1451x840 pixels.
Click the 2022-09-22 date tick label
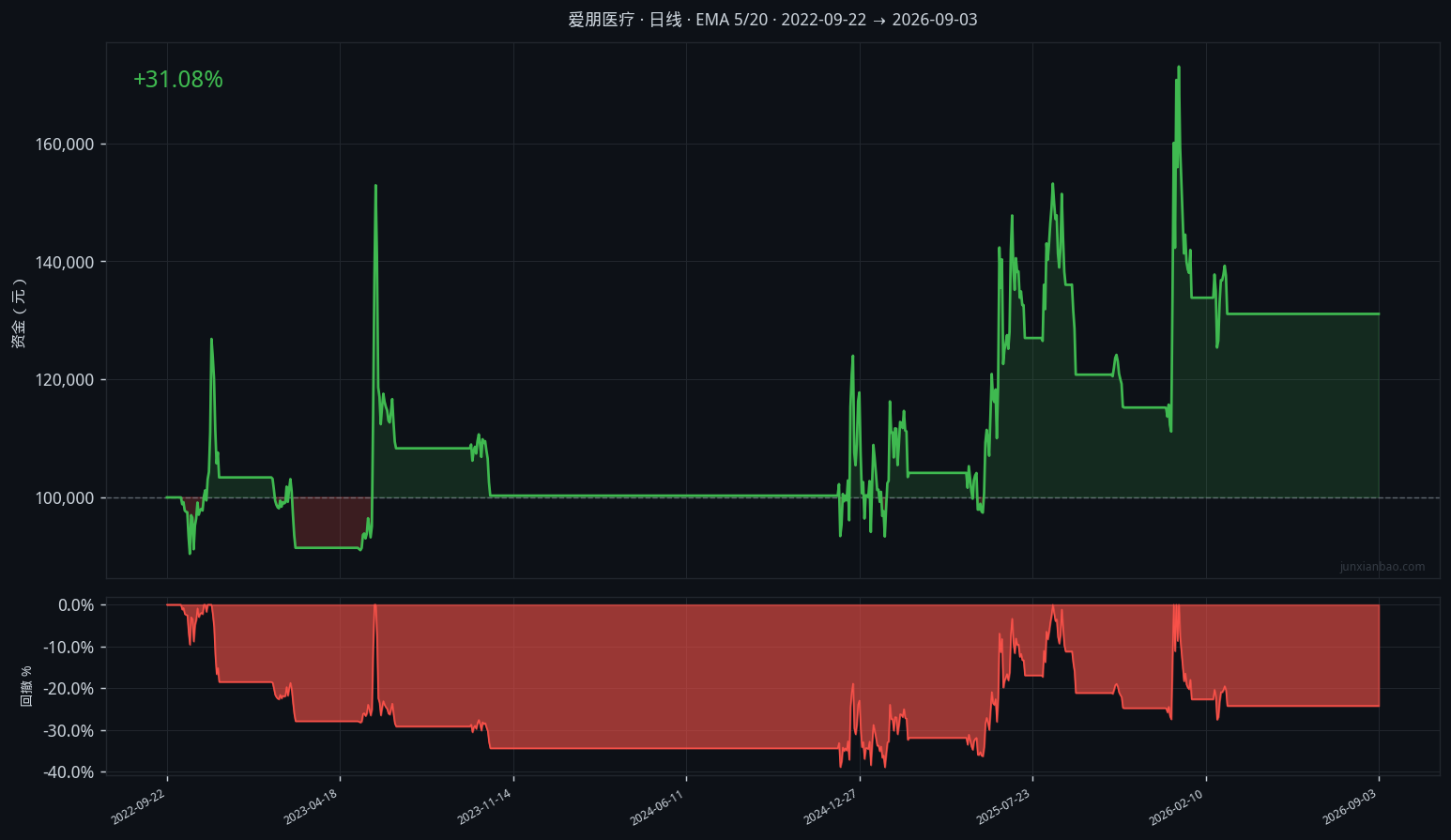click(138, 807)
